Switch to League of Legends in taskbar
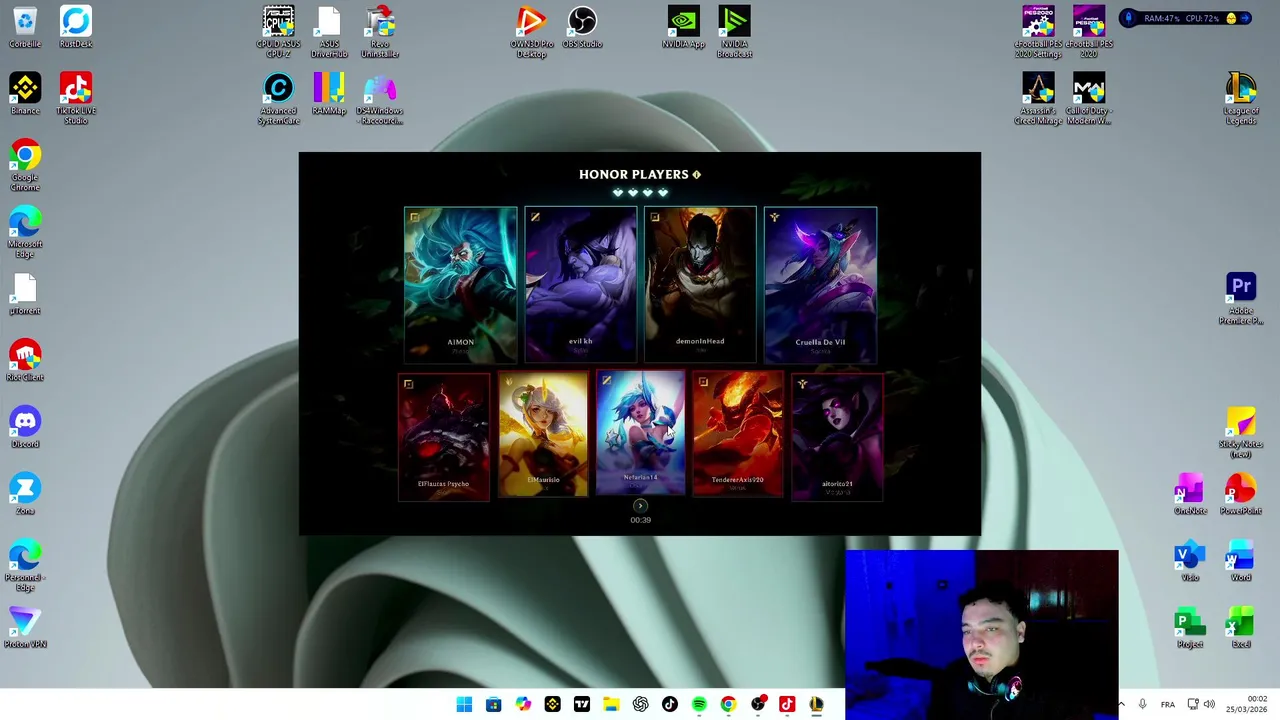1280x720 pixels. point(816,705)
